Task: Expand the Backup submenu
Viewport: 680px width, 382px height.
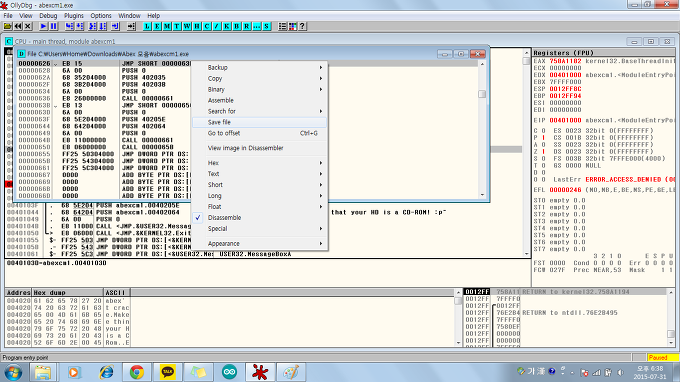Action: click(x=259, y=68)
